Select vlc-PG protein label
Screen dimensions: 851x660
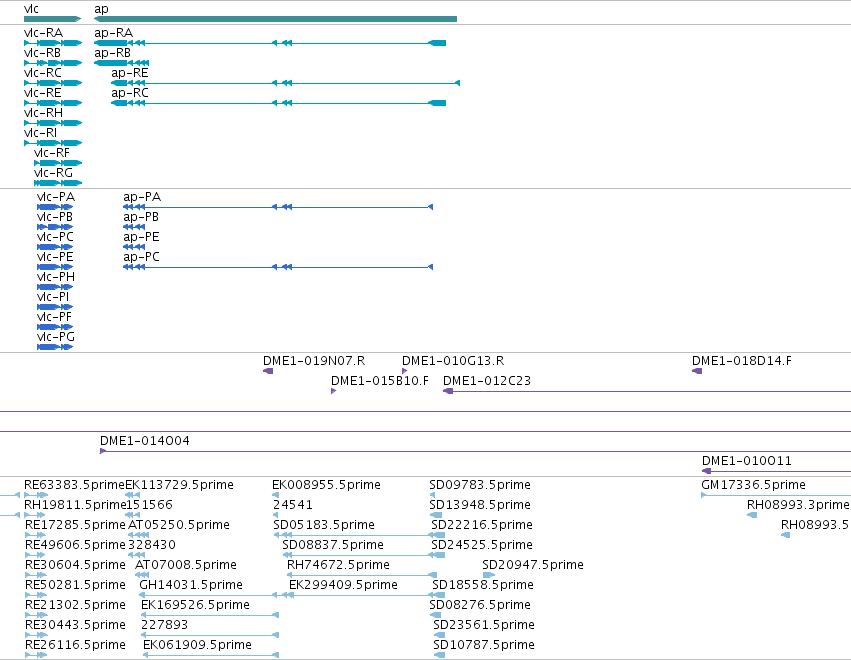(56, 338)
